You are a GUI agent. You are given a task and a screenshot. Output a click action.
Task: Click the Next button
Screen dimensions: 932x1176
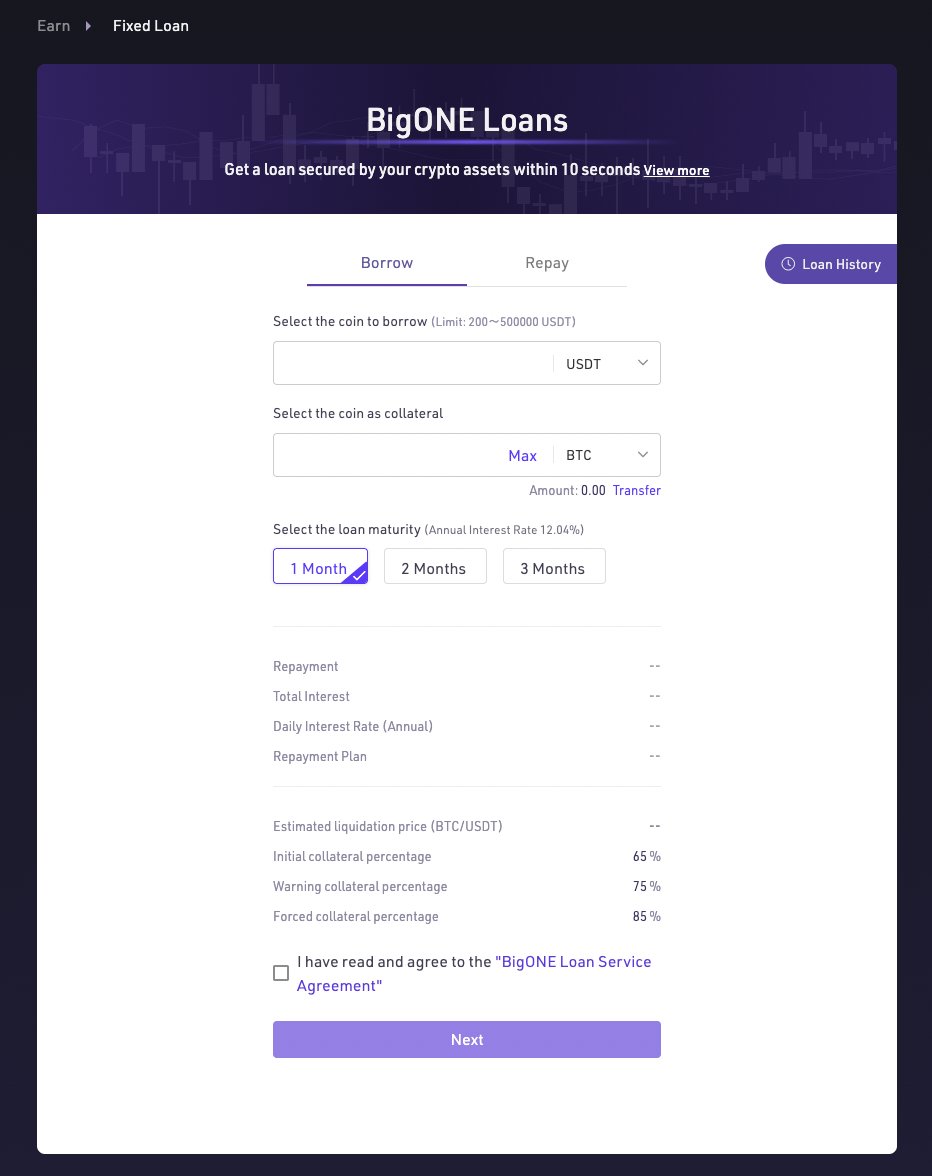pyautogui.click(x=466, y=1040)
